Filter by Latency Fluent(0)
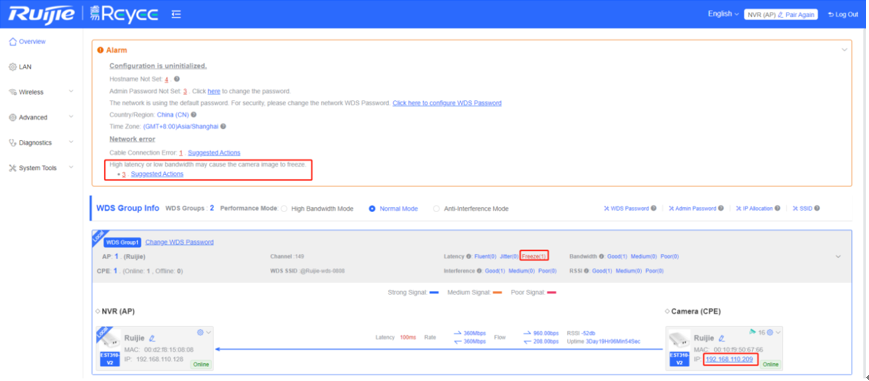The width and height of the screenshot is (869, 381). 485,257
